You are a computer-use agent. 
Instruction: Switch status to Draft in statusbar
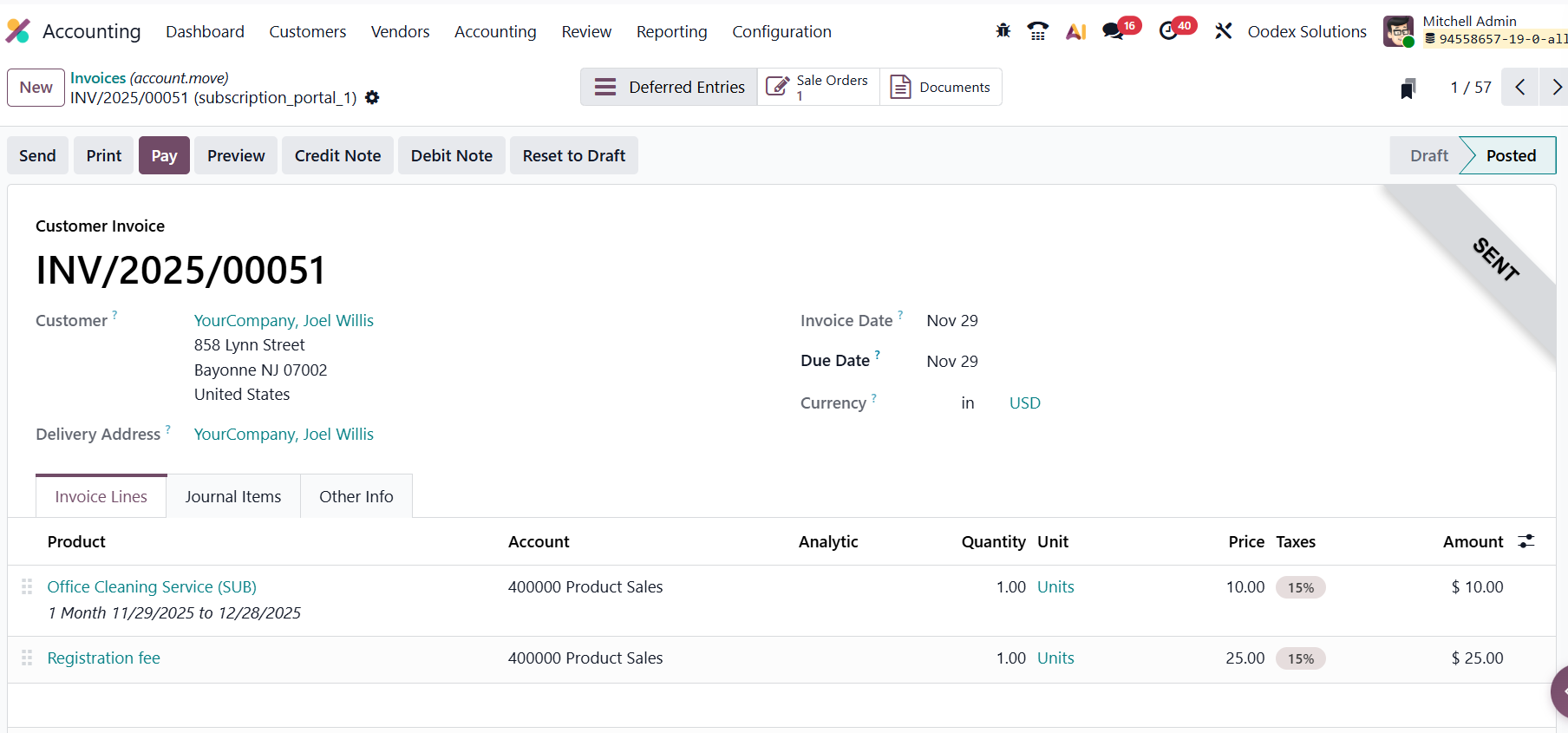click(x=1428, y=155)
